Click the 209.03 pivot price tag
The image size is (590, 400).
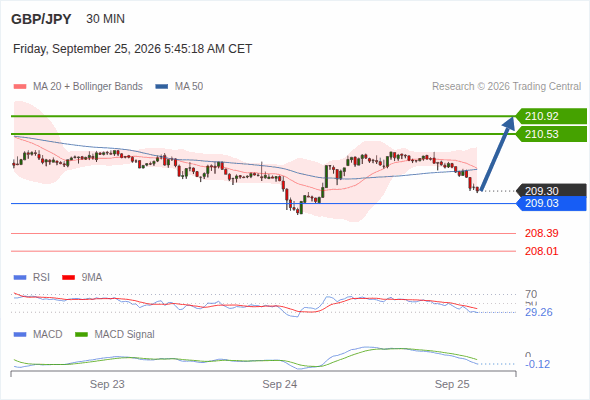(551, 204)
